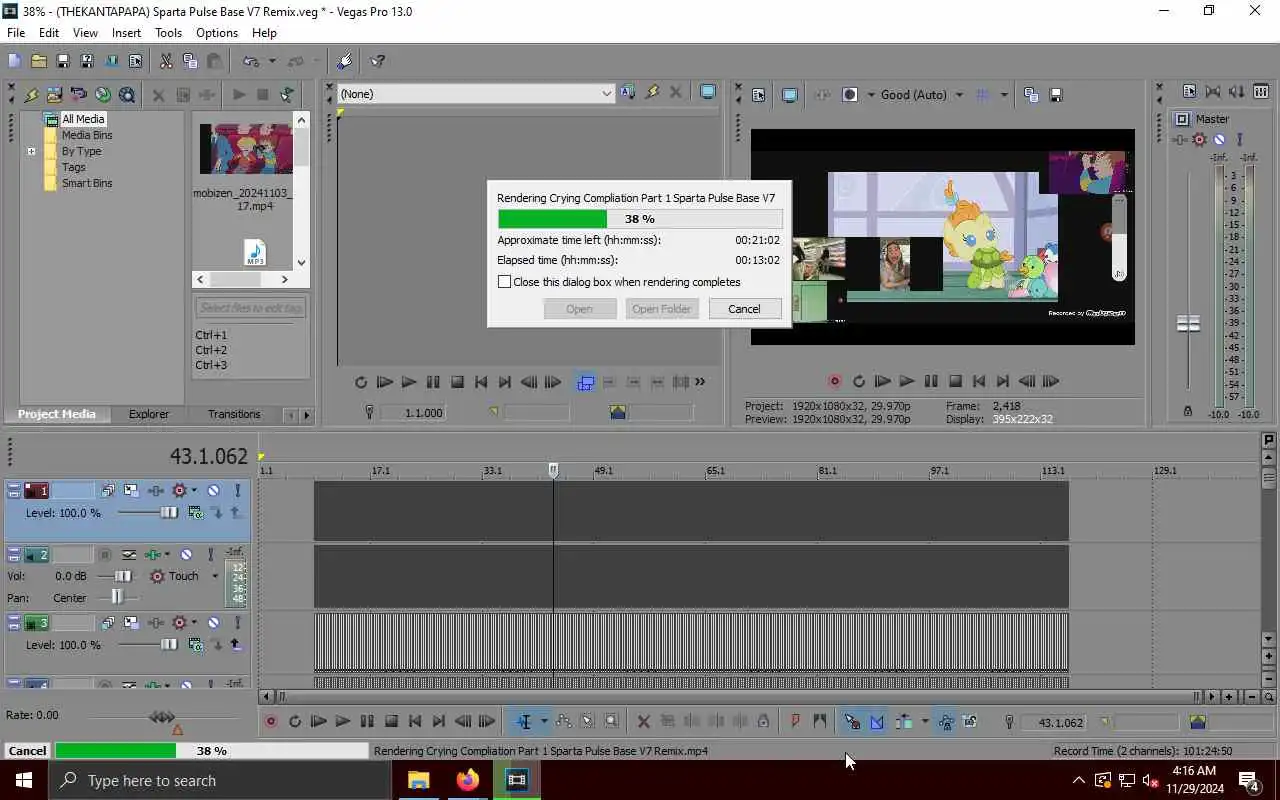The image size is (1280, 800).
Task: Toggle Auto Ripple in timeline toolbar
Action: click(x=903, y=721)
